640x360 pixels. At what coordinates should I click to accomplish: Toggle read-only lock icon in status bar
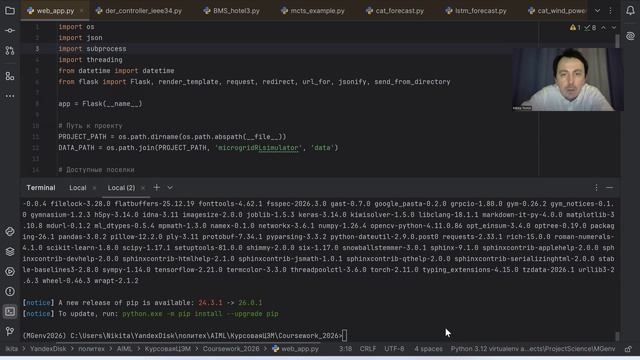click(628, 349)
